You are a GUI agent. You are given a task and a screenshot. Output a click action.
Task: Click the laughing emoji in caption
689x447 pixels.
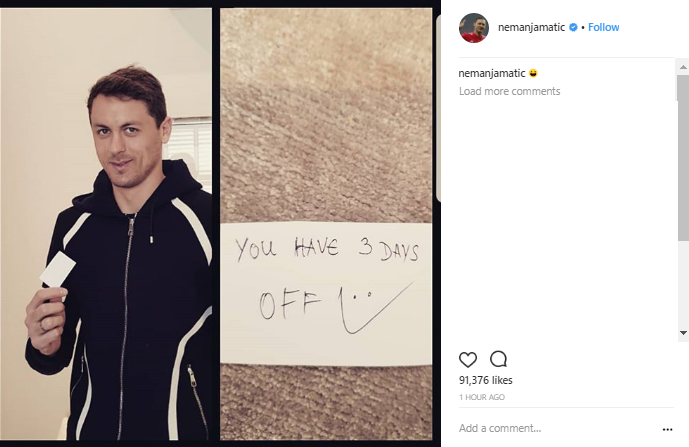pyautogui.click(x=533, y=73)
